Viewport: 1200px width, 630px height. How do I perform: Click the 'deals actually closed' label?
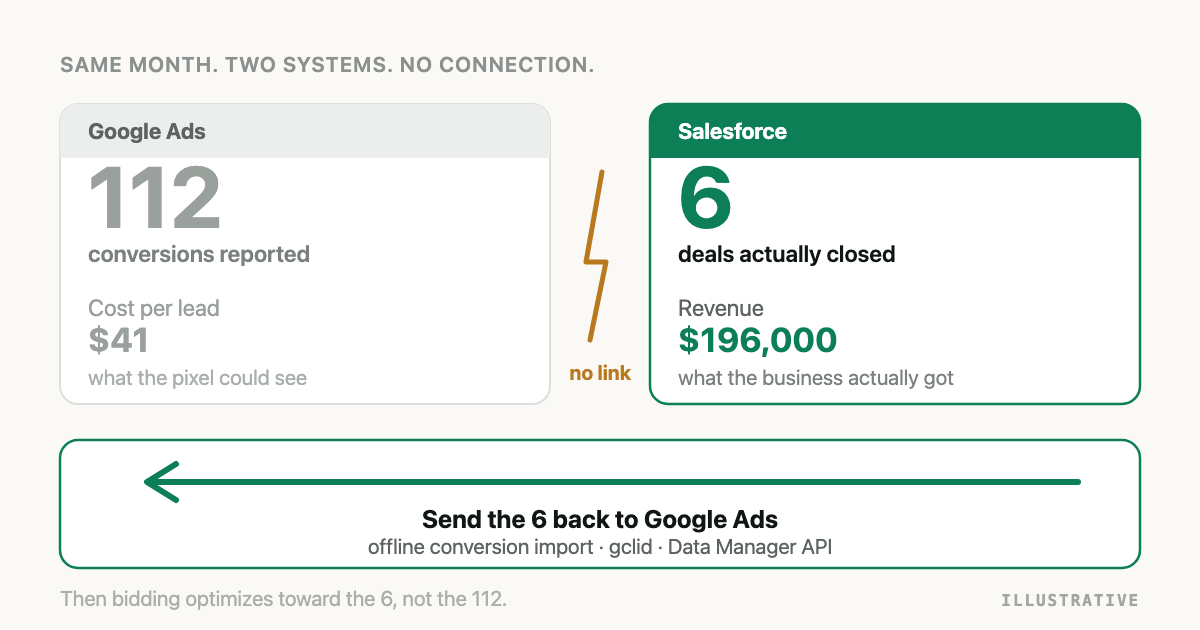coord(787,254)
